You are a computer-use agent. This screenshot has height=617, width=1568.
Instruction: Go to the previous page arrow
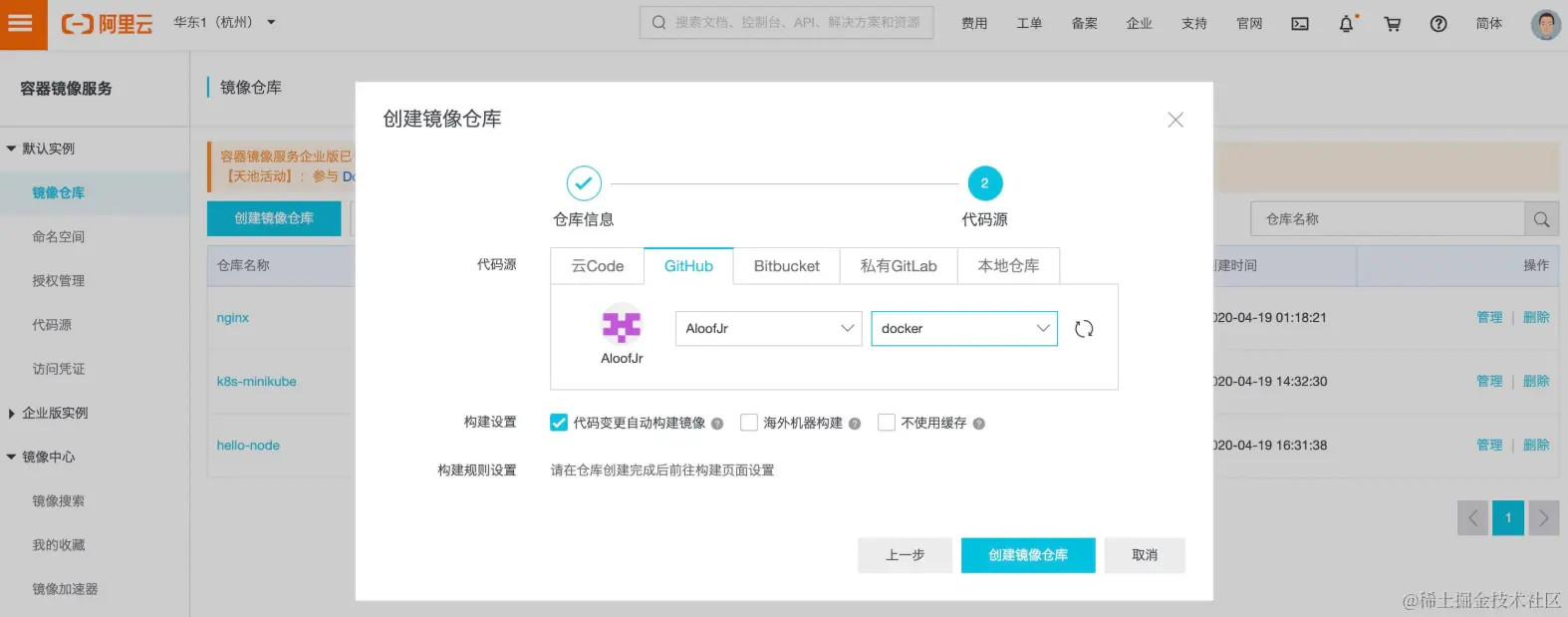click(1472, 517)
